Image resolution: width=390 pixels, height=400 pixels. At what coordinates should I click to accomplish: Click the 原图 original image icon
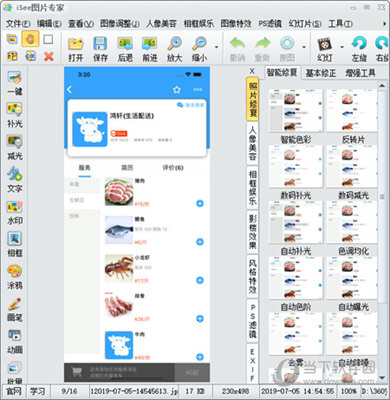click(x=287, y=49)
